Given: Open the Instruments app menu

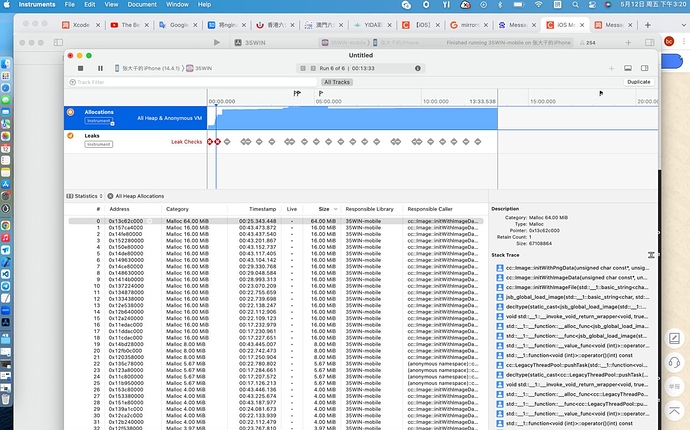Looking at the screenshot, I should (37, 4).
